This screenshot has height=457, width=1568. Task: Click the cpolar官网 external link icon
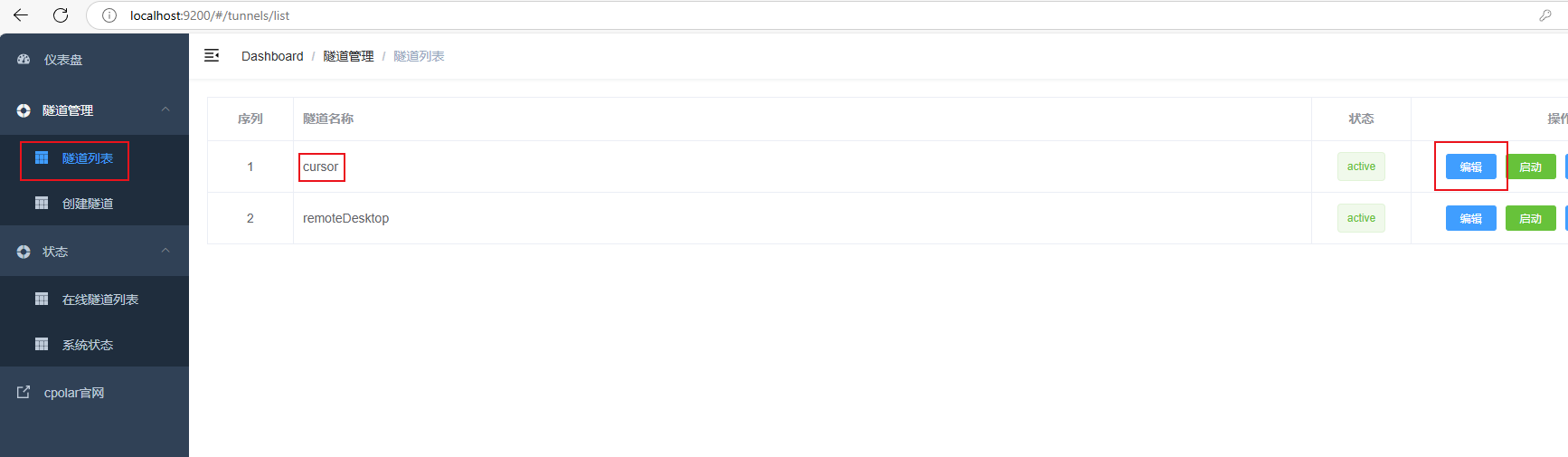tap(24, 392)
